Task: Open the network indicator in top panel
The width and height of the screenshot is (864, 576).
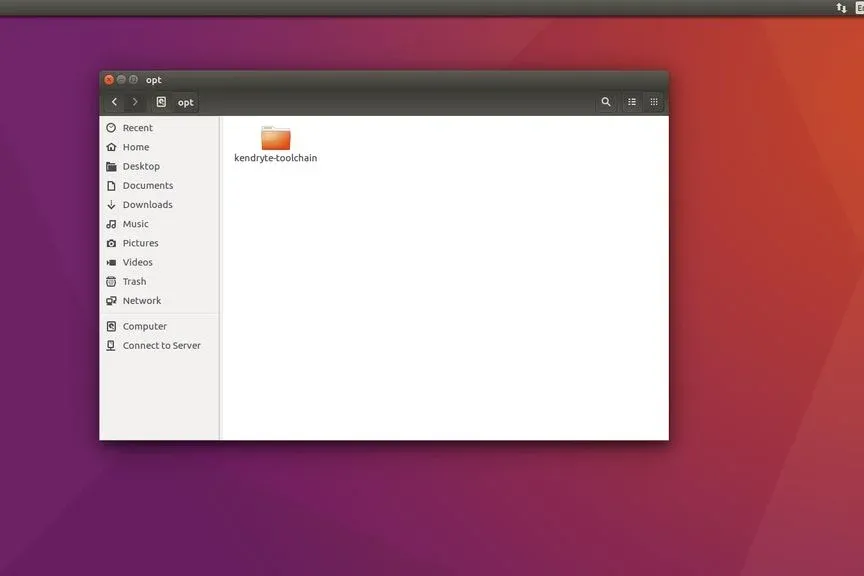Action: tap(841, 8)
